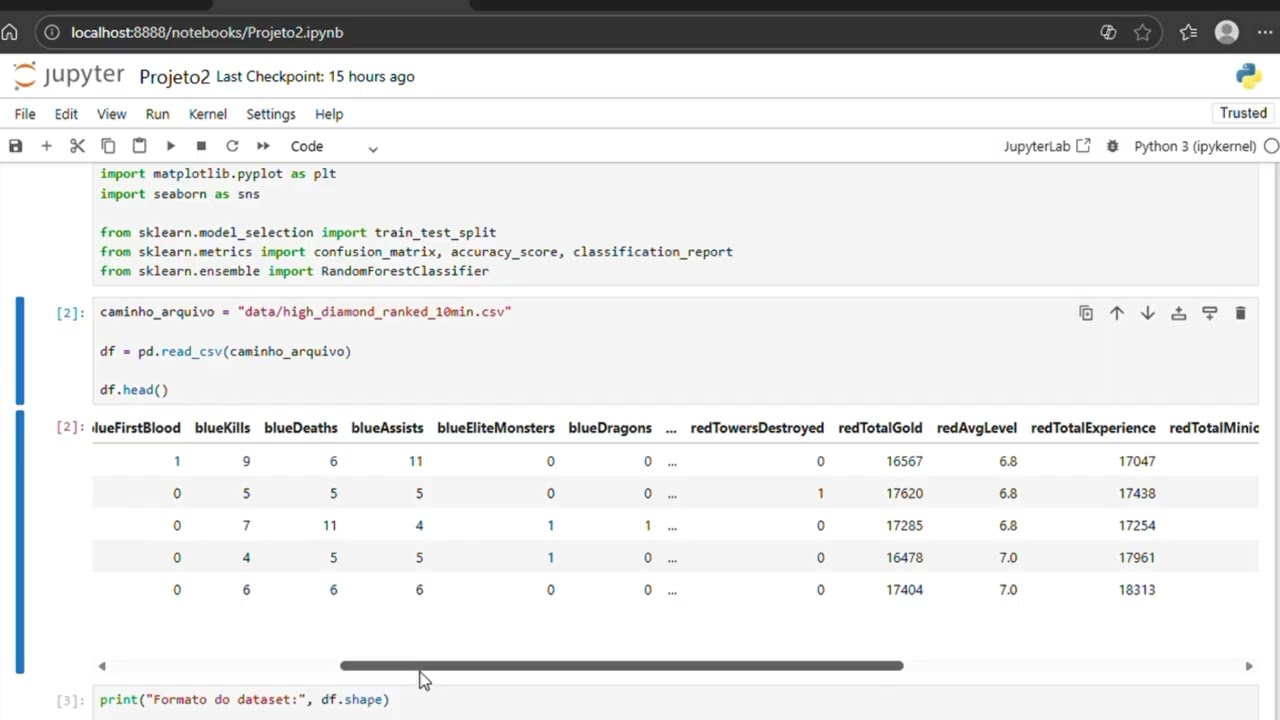This screenshot has height=720, width=1280.
Task: Interrupt the kernel with stop icon
Action: tap(201, 146)
